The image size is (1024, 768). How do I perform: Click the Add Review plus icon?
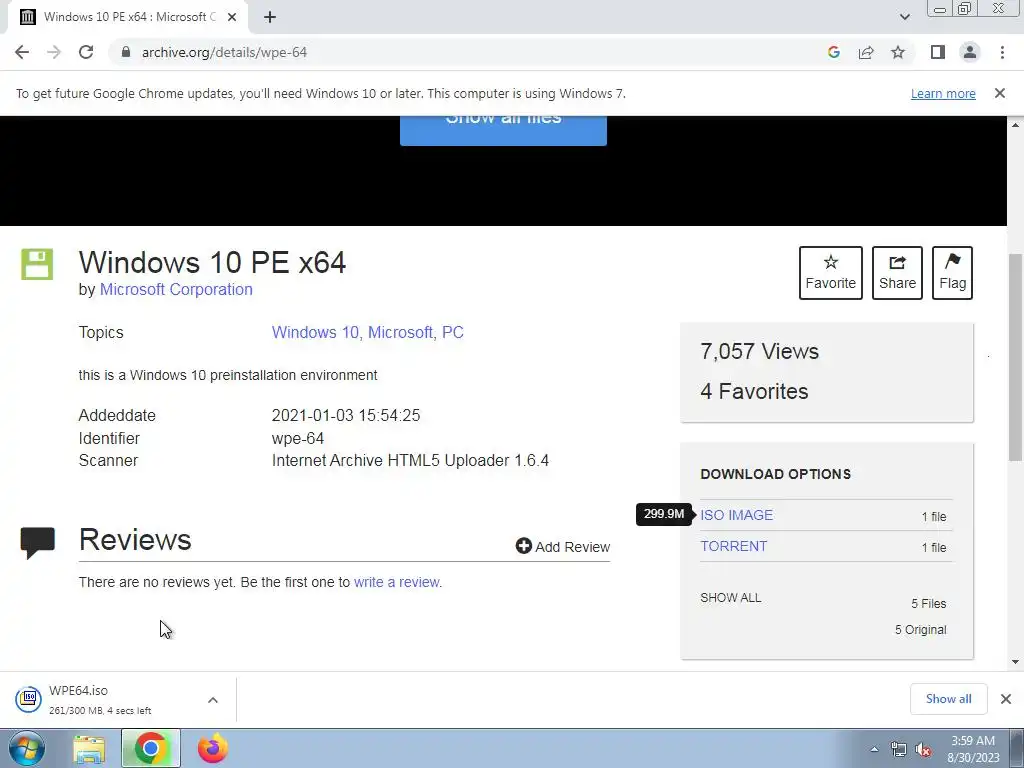[524, 546]
